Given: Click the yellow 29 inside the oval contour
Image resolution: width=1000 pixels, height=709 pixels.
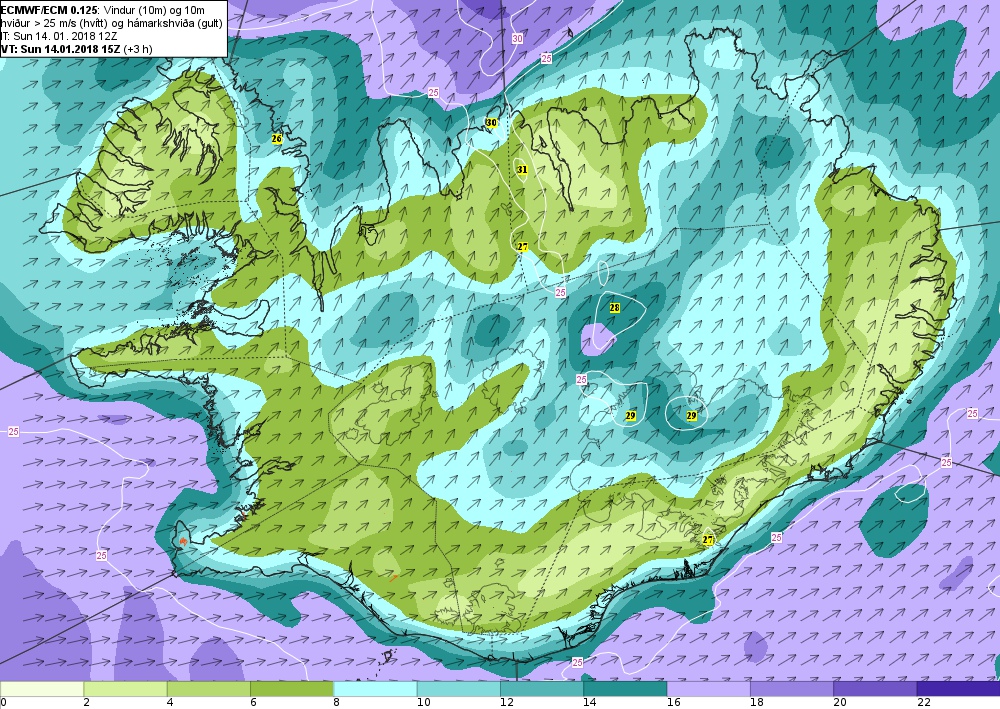Looking at the screenshot, I should pos(691,416).
